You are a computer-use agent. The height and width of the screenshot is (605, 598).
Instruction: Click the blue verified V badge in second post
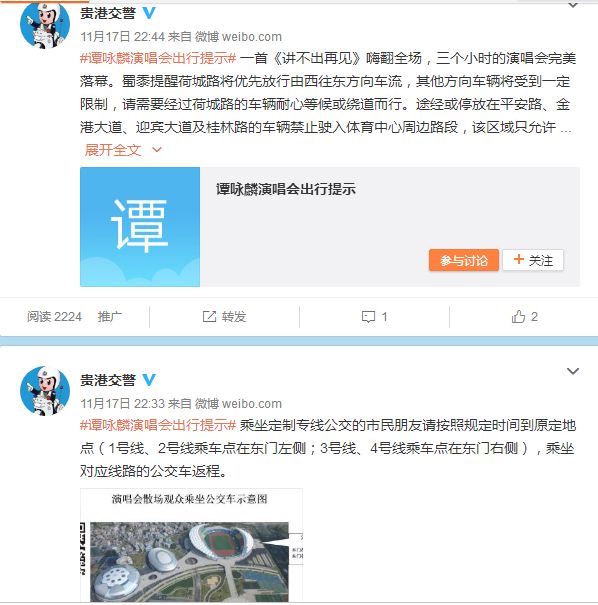tap(149, 380)
